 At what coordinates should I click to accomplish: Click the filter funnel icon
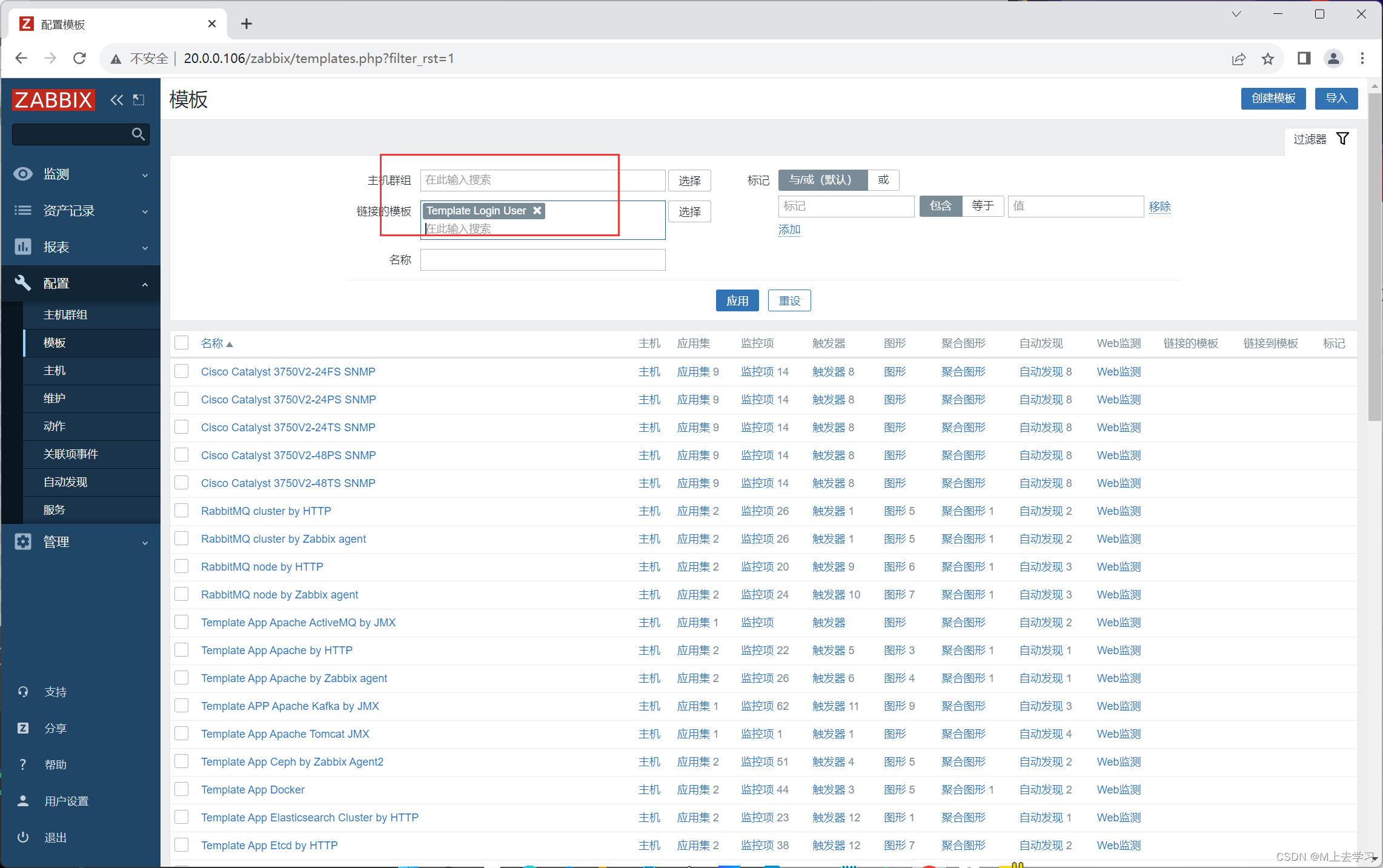coord(1343,139)
